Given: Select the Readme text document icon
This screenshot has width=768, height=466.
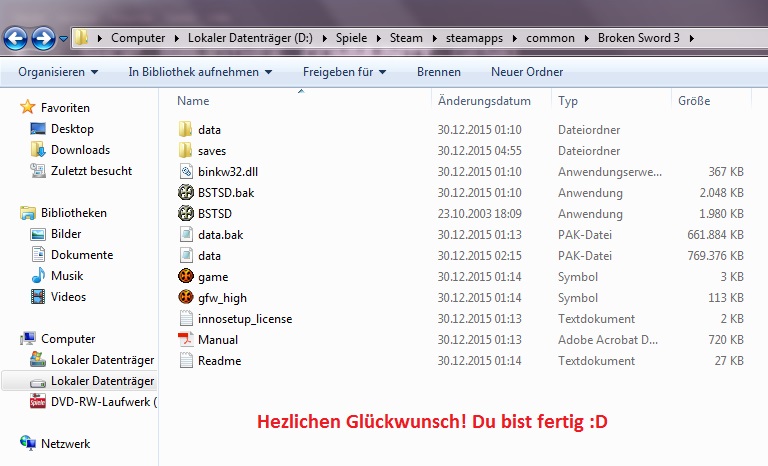Looking at the screenshot, I should [186, 360].
